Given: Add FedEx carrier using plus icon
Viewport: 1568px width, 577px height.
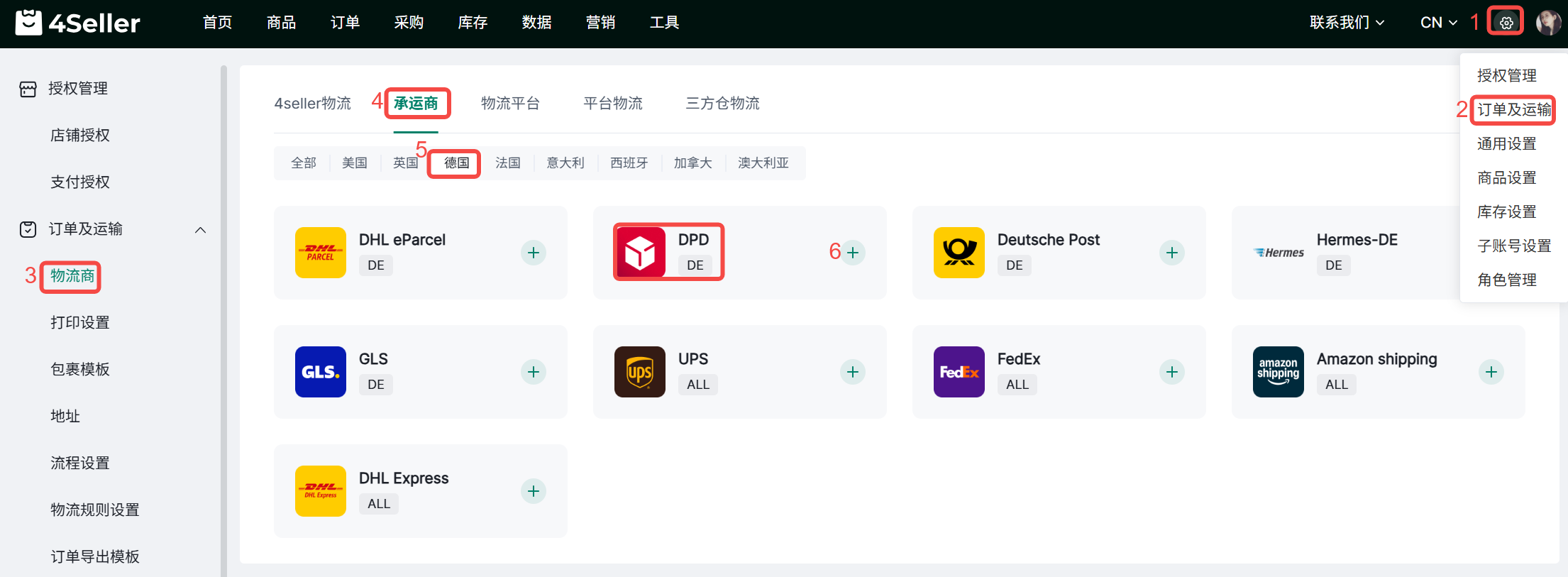Looking at the screenshot, I should (1172, 372).
